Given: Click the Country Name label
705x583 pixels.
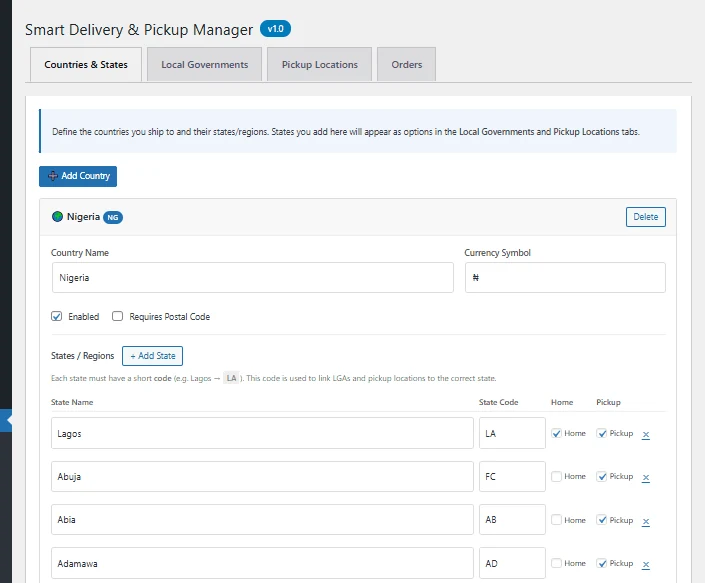Looking at the screenshot, I should (x=80, y=253).
